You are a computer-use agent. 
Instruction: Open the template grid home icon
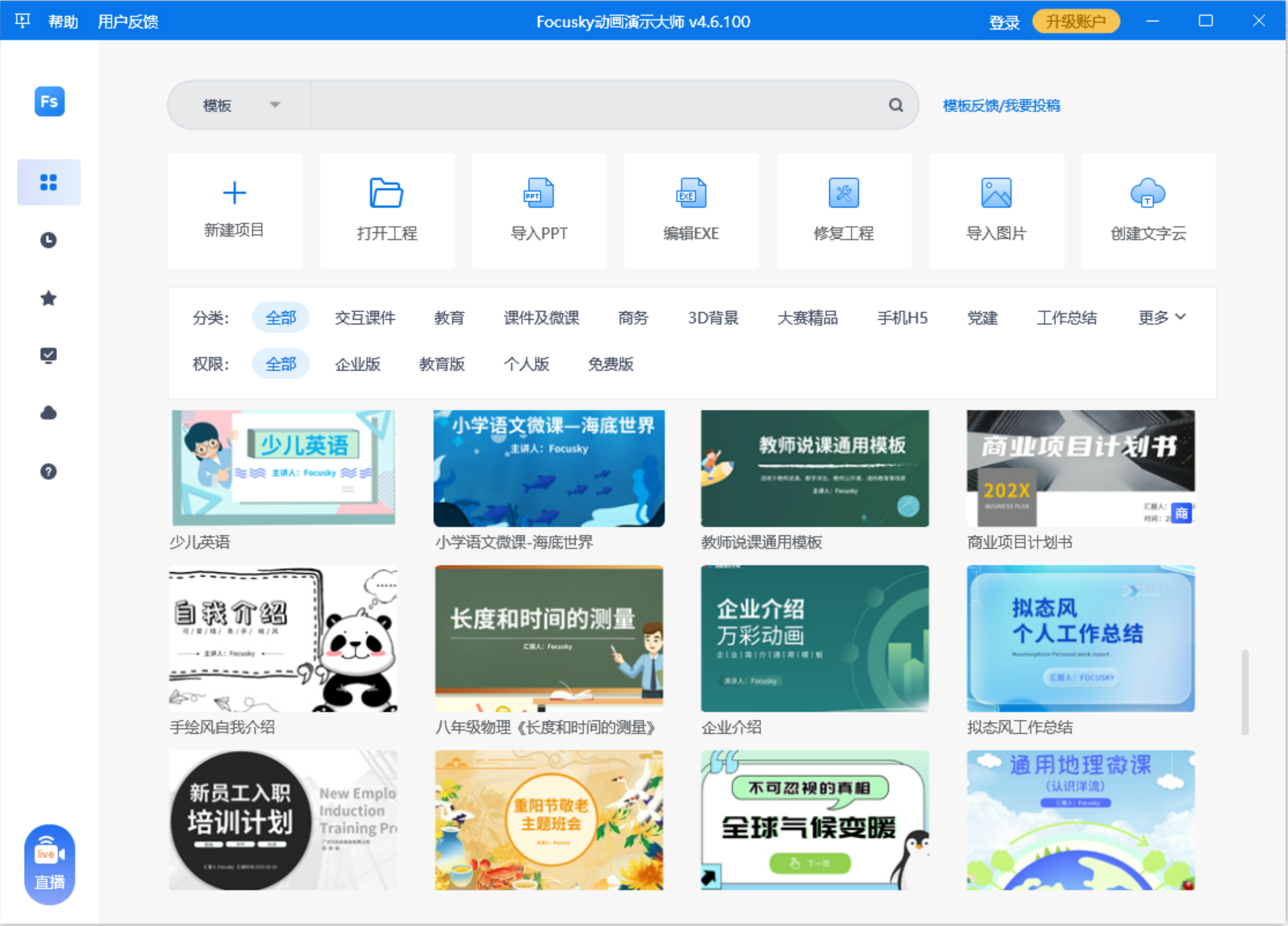tap(49, 182)
